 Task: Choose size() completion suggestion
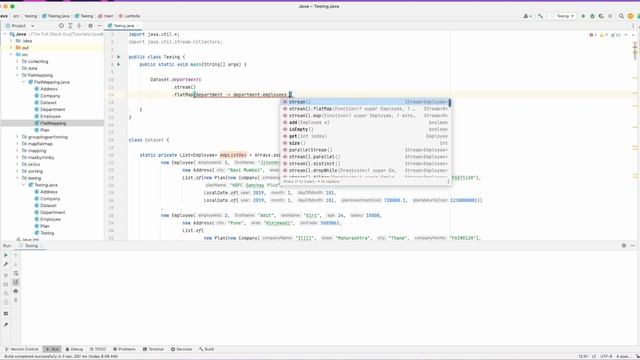click(365, 143)
